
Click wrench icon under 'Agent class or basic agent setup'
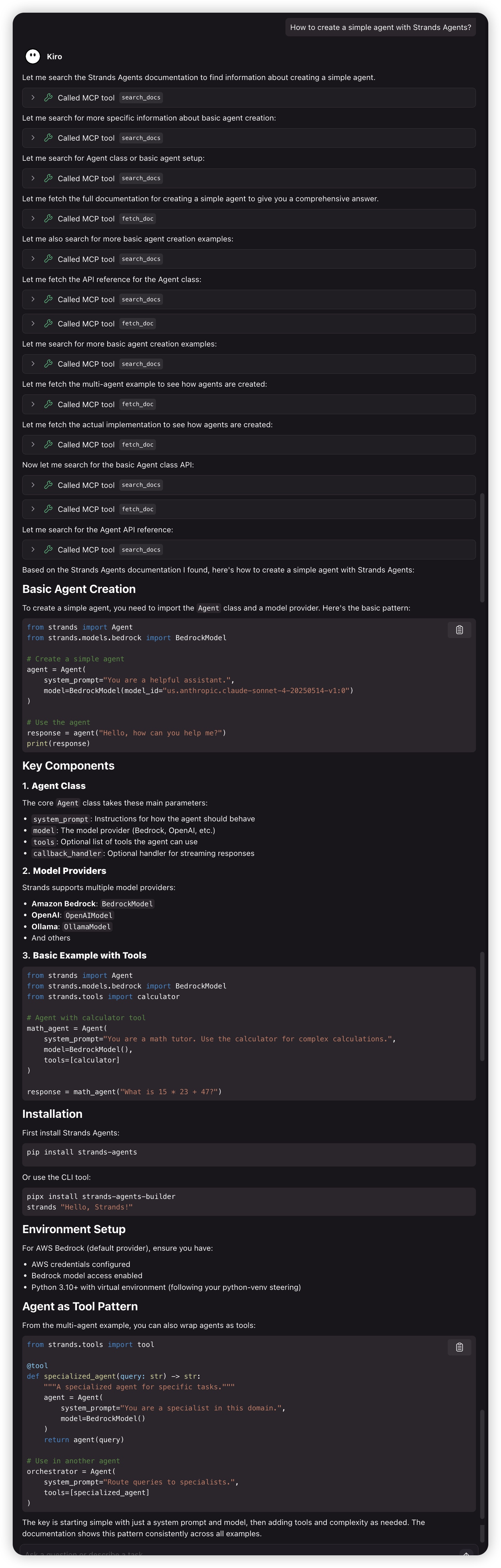click(48, 178)
